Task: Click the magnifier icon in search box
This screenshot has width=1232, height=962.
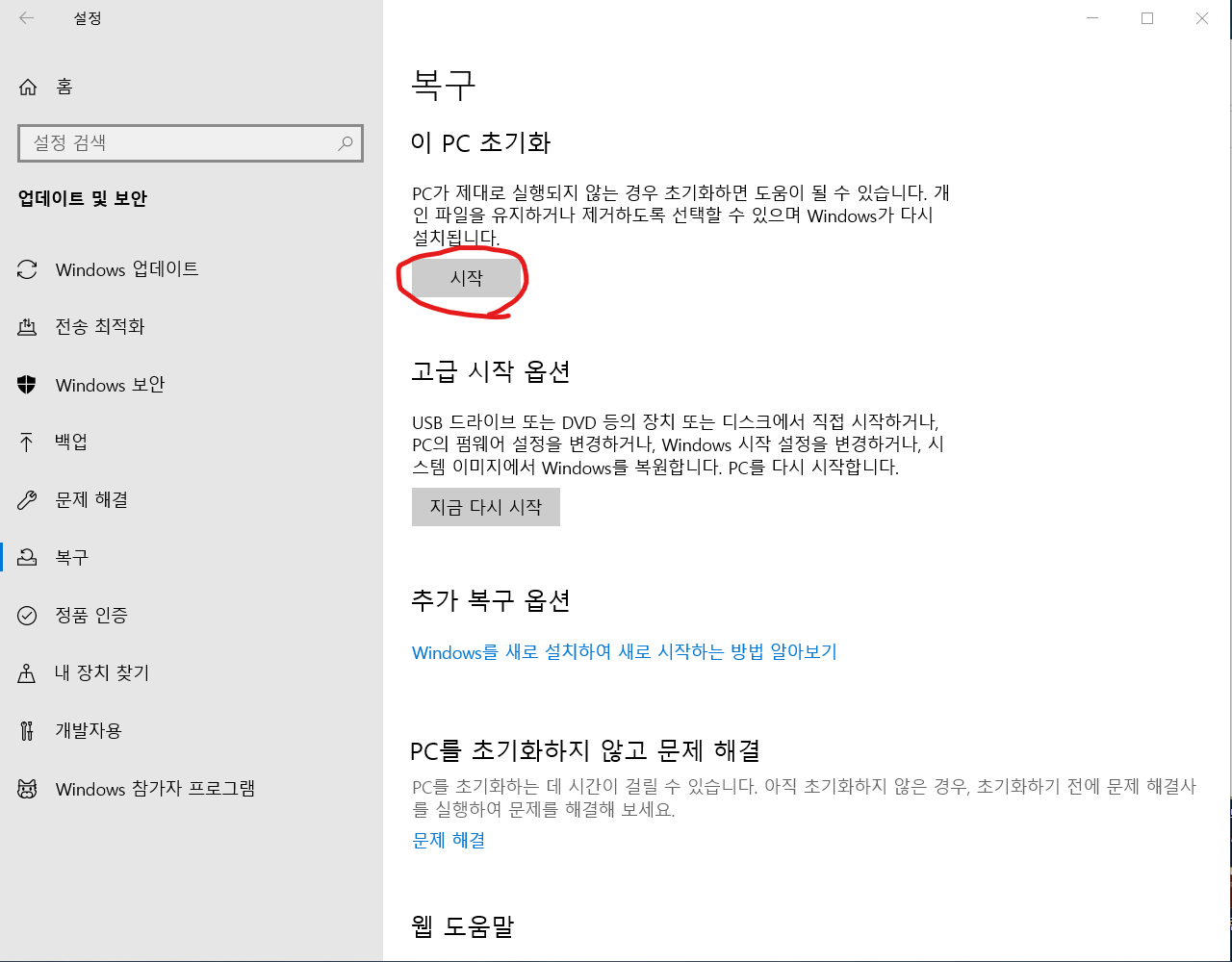Action: tap(345, 143)
